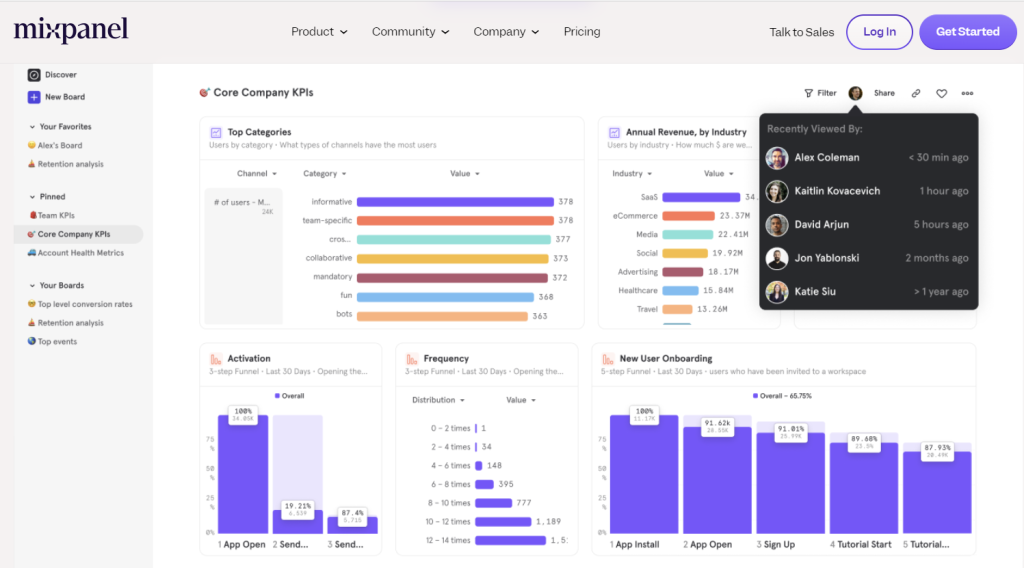Open the Company menu
This screenshot has height=568, width=1024.
pyautogui.click(x=506, y=31)
